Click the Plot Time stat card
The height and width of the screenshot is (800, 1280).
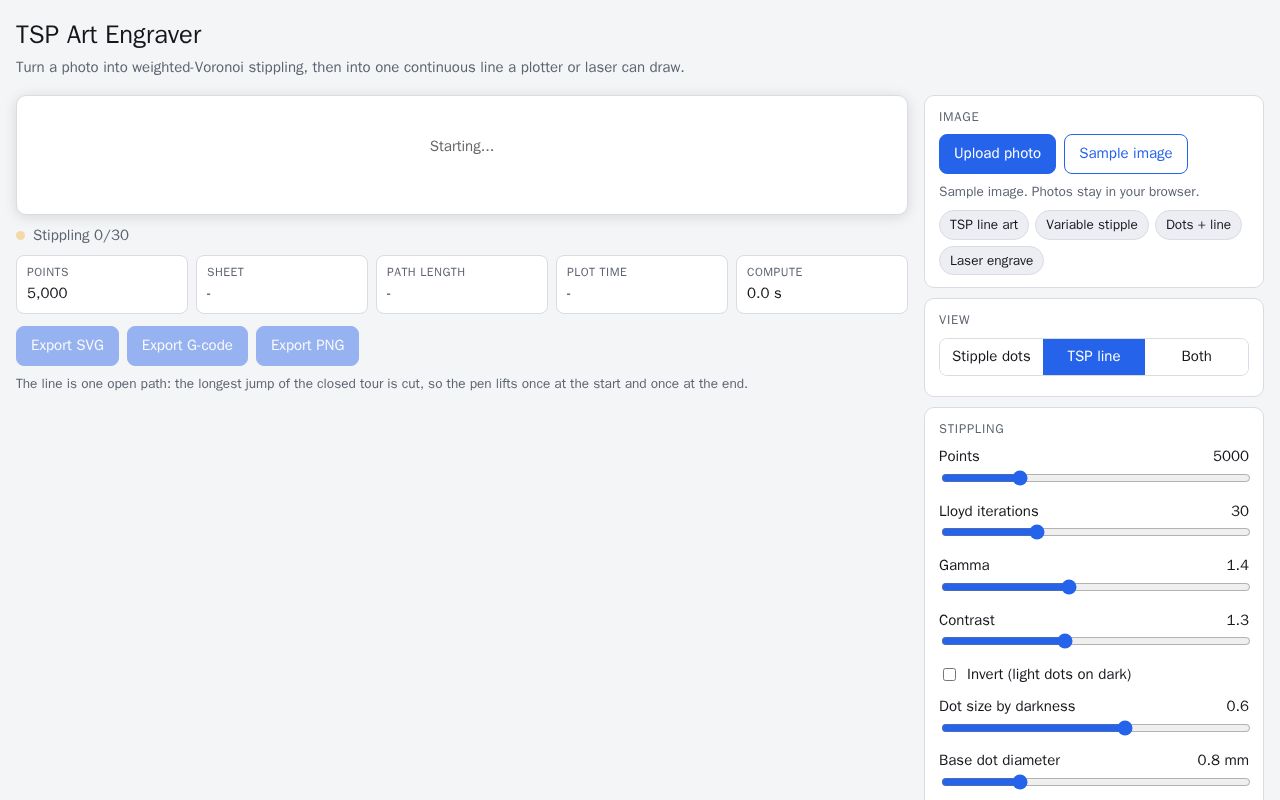tap(642, 284)
